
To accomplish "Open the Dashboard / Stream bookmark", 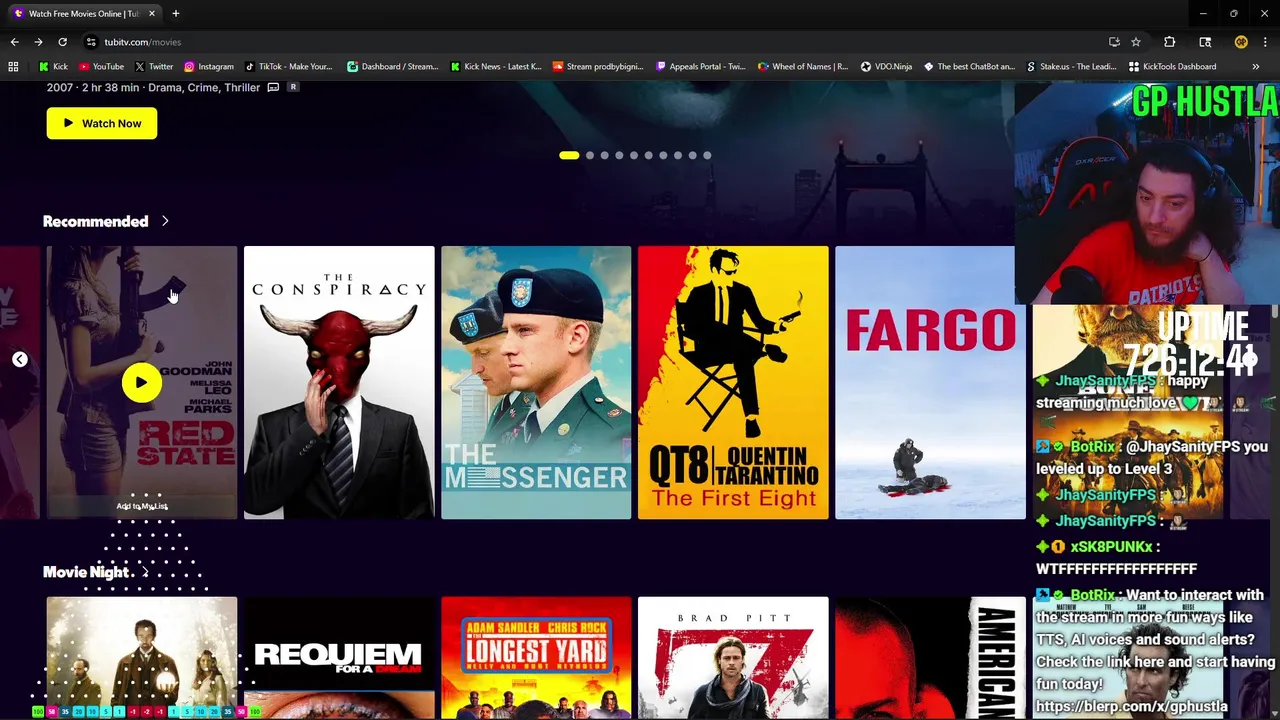I will (392, 67).
